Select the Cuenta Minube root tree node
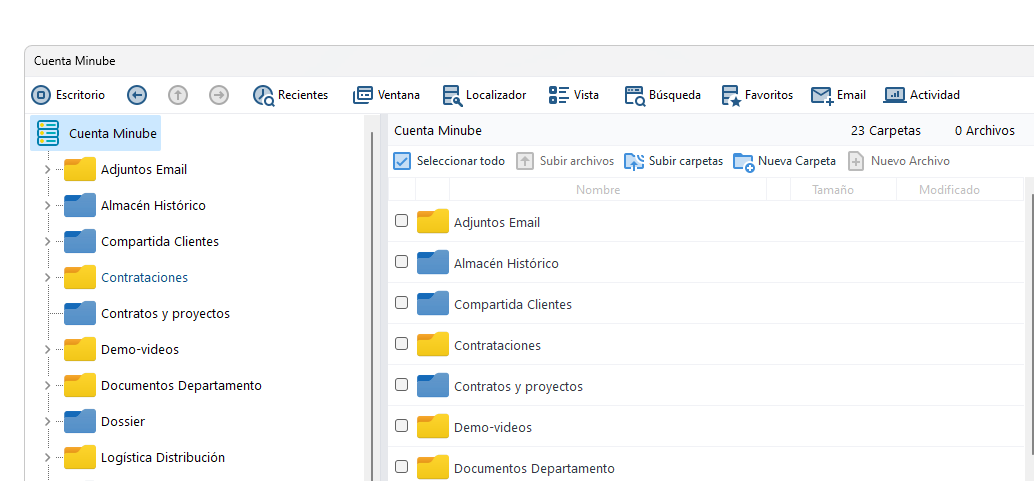The width and height of the screenshot is (1034, 481). click(96, 133)
